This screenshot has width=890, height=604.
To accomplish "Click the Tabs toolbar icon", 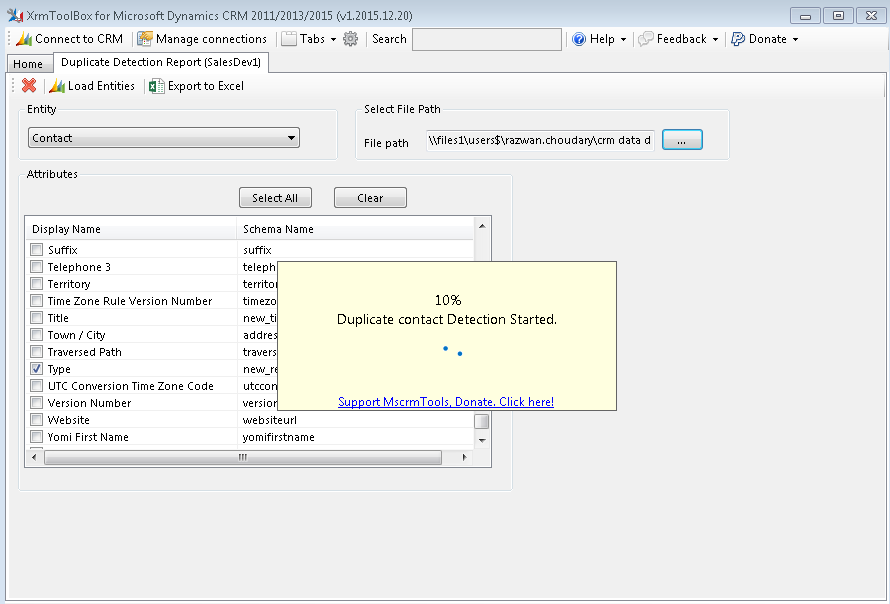I will coord(289,39).
